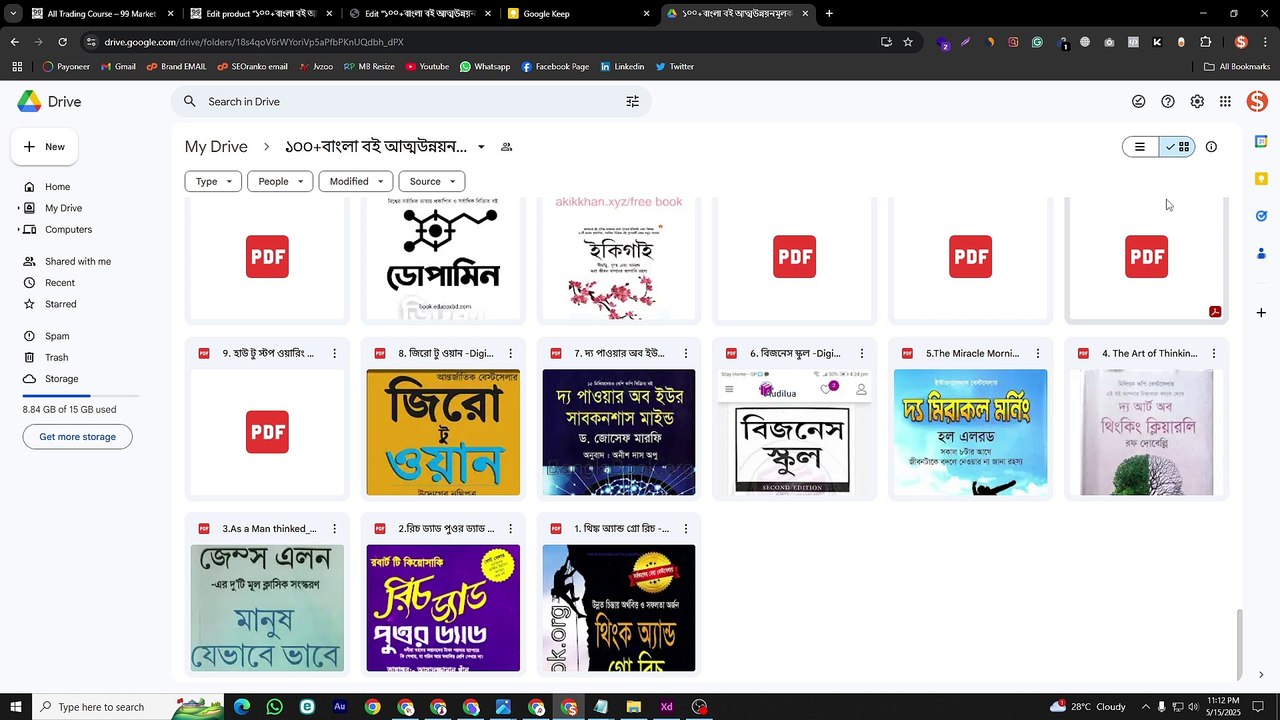This screenshot has height=720, width=1280.
Task: Open more actions for 8. জিরো টু ওয়ান
Action: pos(510,353)
